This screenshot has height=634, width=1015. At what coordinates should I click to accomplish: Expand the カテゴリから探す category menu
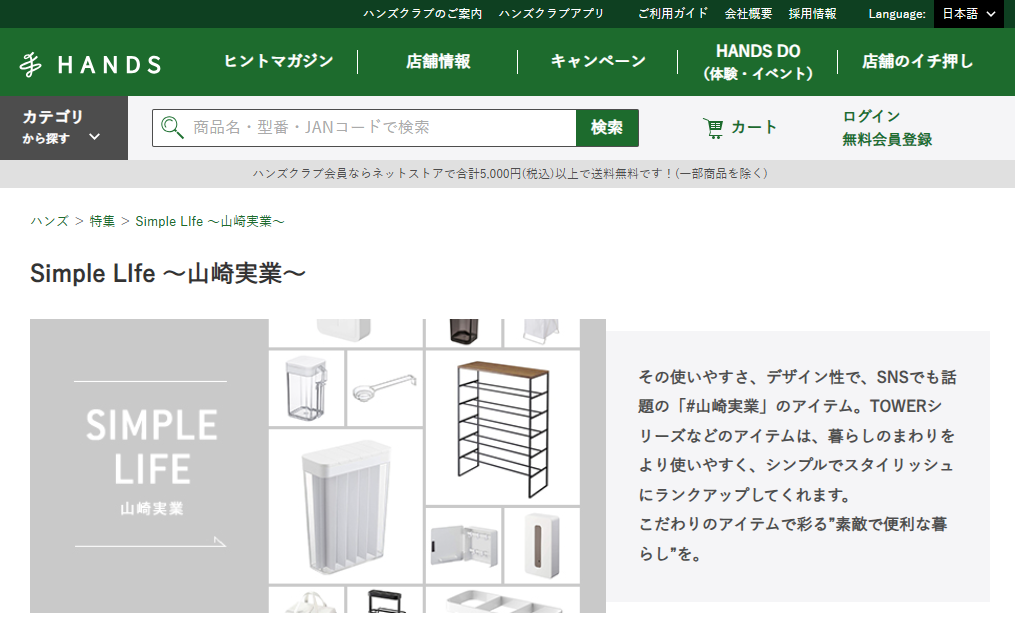click(63, 127)
